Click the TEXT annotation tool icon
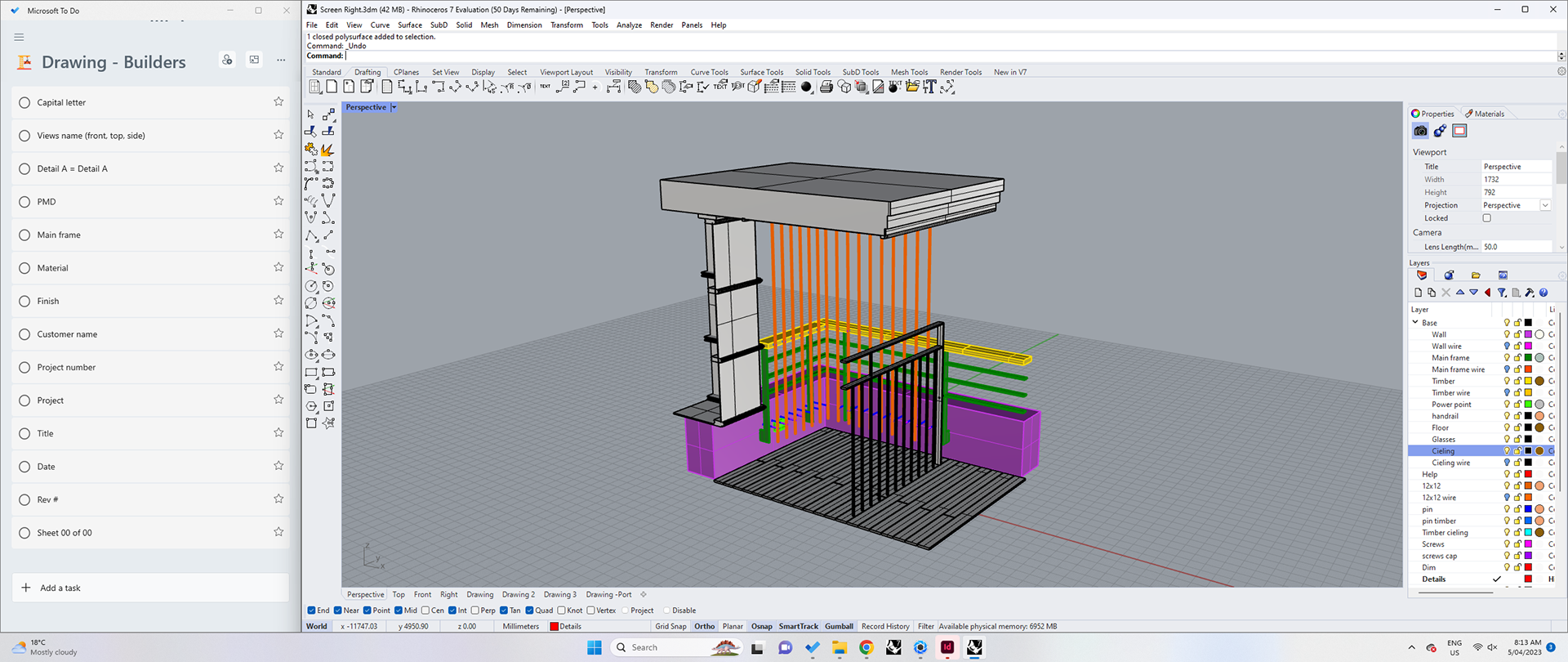Screen dimensions: 1568x662 [x=545, y=87]
